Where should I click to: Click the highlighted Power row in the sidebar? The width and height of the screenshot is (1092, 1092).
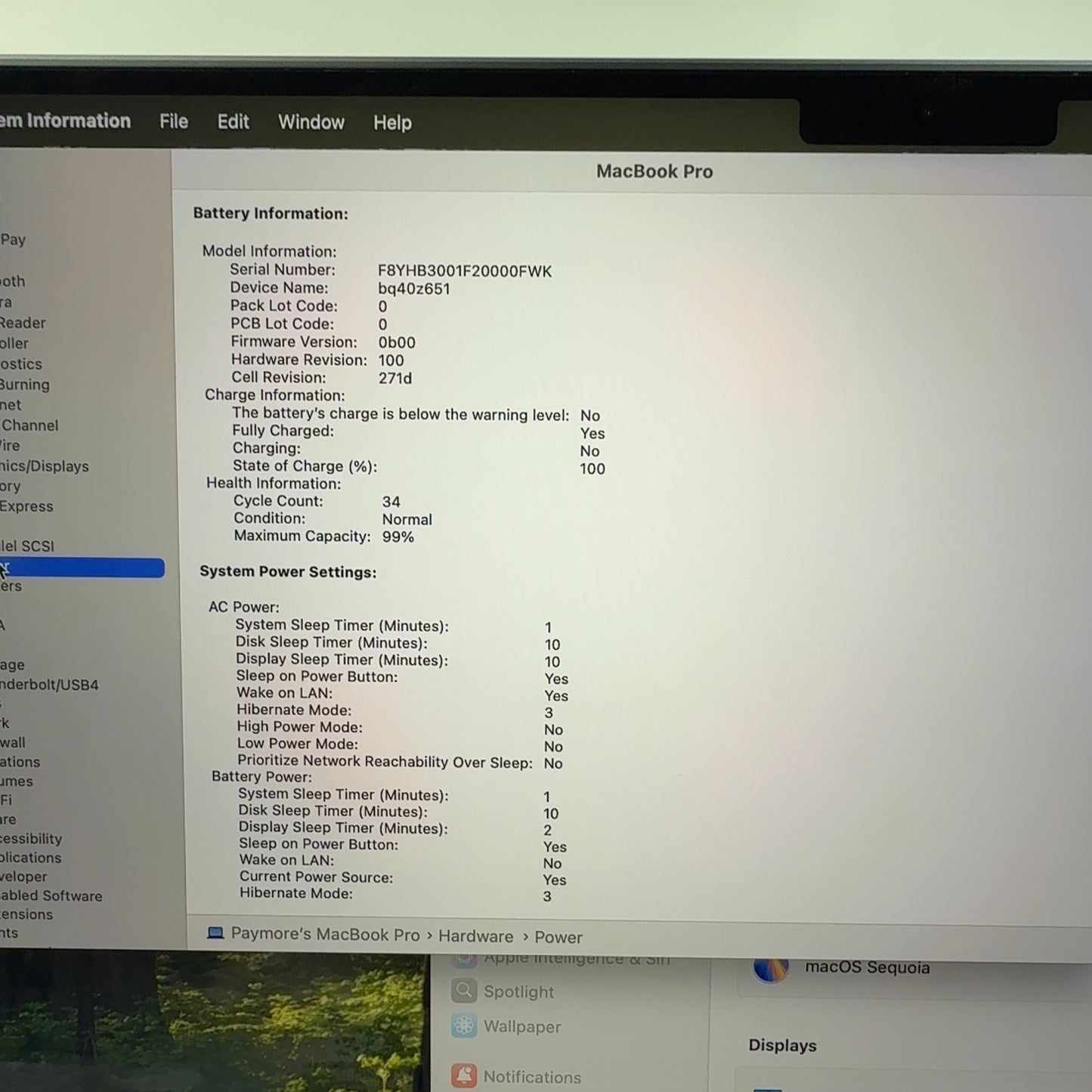coord(82,568)
